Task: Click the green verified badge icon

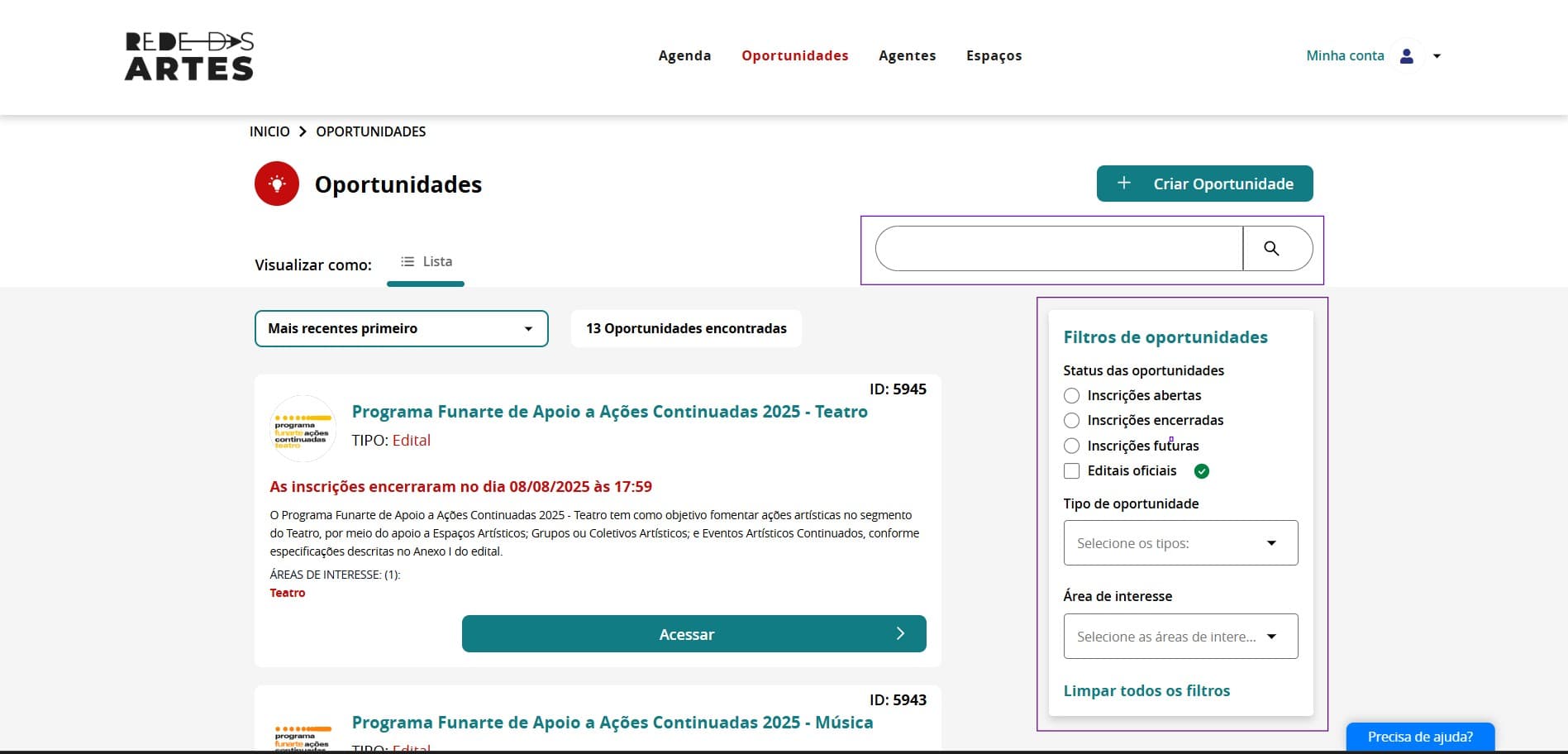Action: tap(1202, 471)
